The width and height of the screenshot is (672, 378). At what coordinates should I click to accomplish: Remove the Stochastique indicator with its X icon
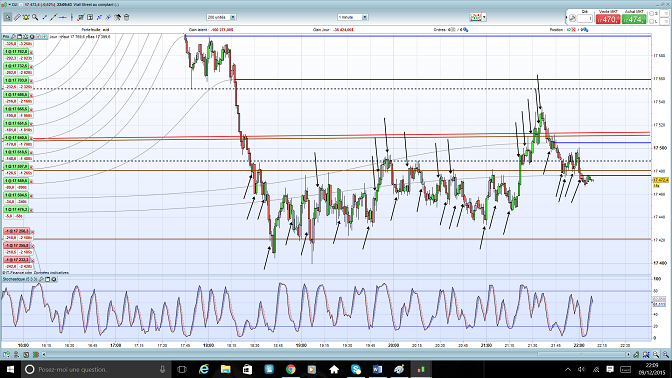[x=54, y=279]
